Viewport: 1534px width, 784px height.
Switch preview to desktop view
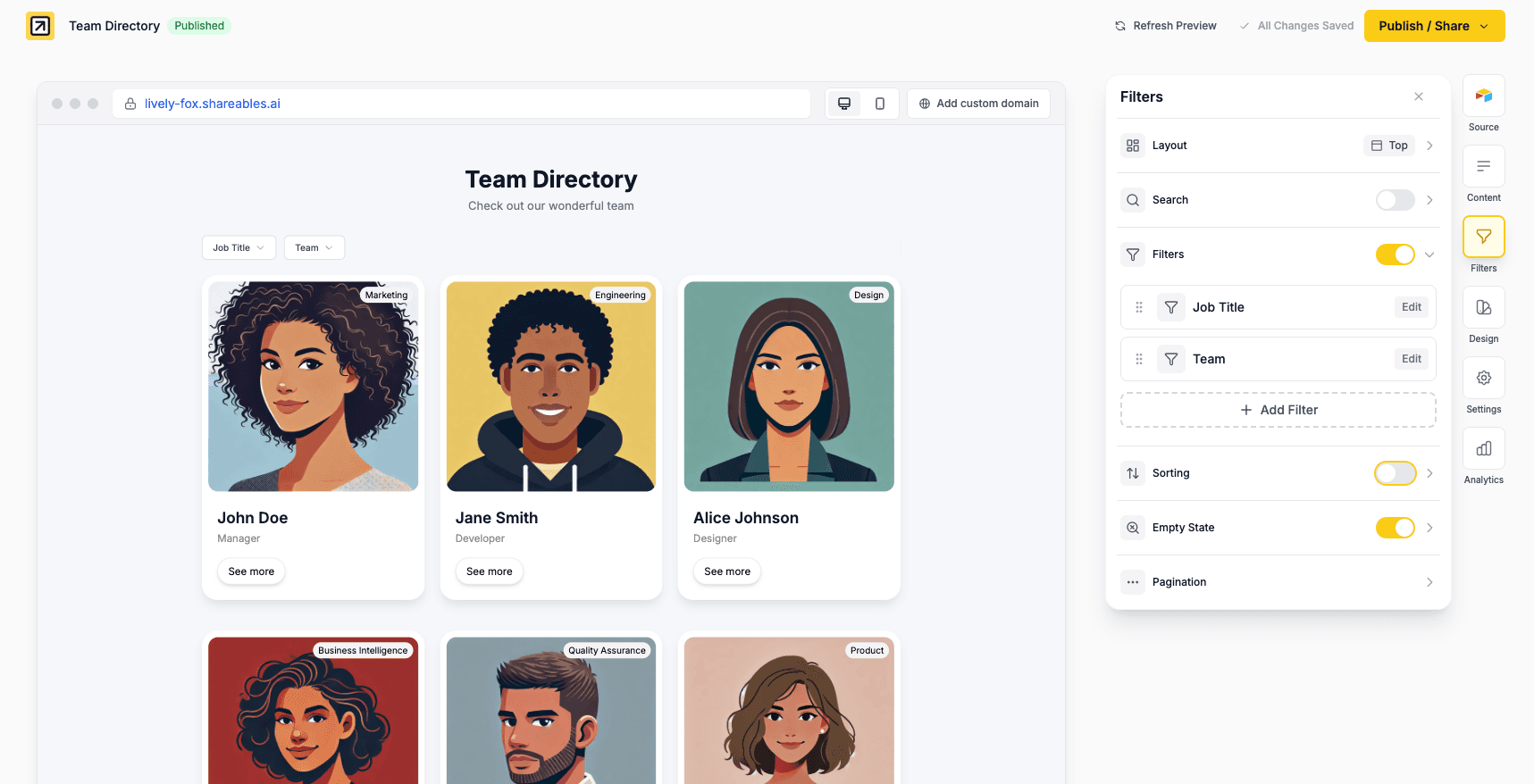pyautogui.click(x=843, y=104)
